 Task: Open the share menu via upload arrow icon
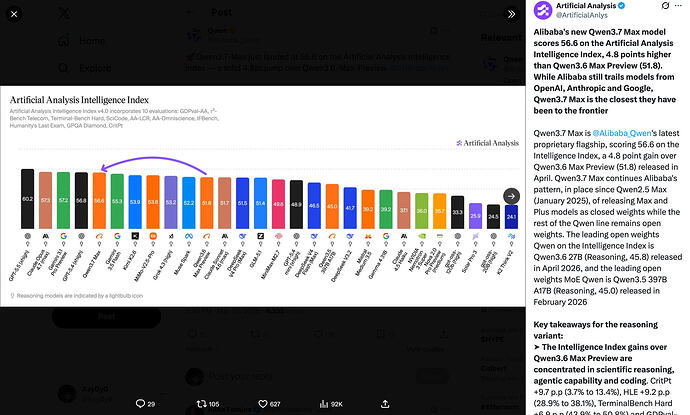385,404
